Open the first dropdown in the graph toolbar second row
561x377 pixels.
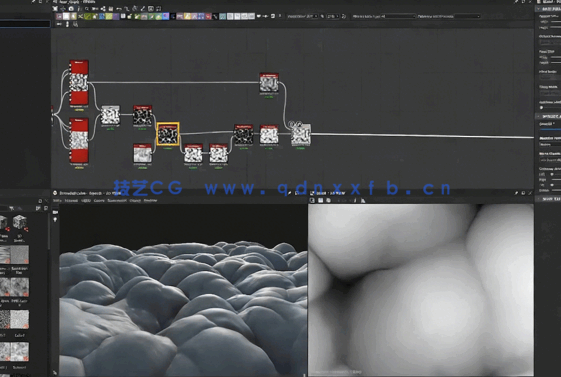[x=302, y=16]
